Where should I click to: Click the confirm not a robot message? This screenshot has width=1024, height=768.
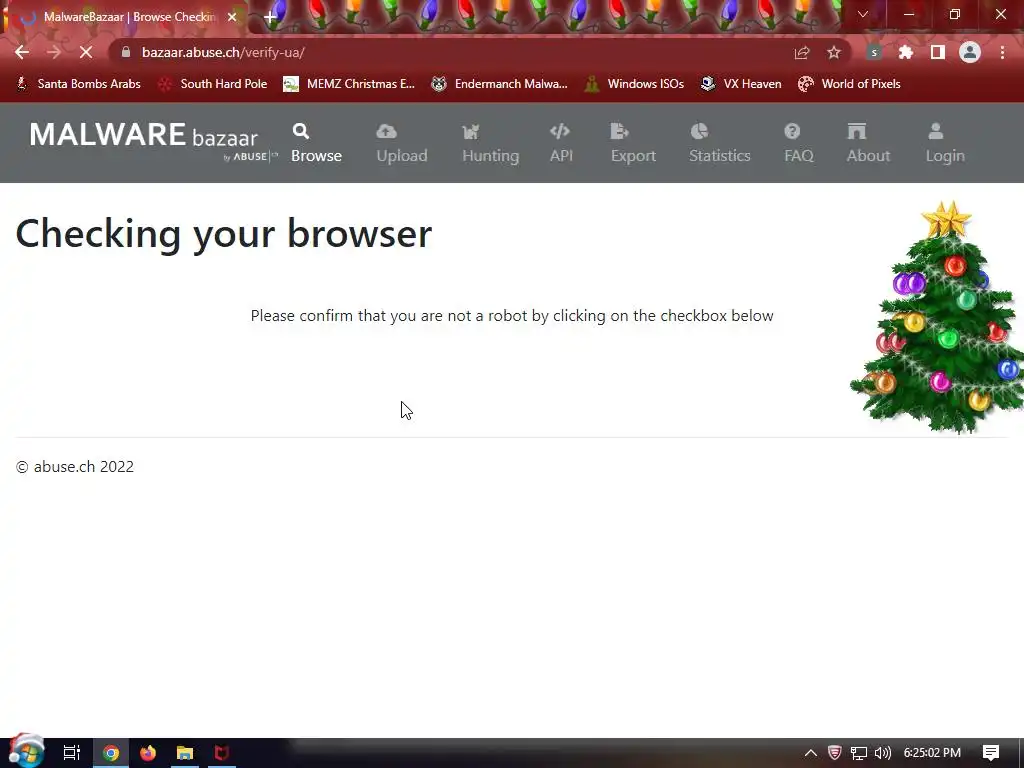pyautogui.click(x=512, y=315)
